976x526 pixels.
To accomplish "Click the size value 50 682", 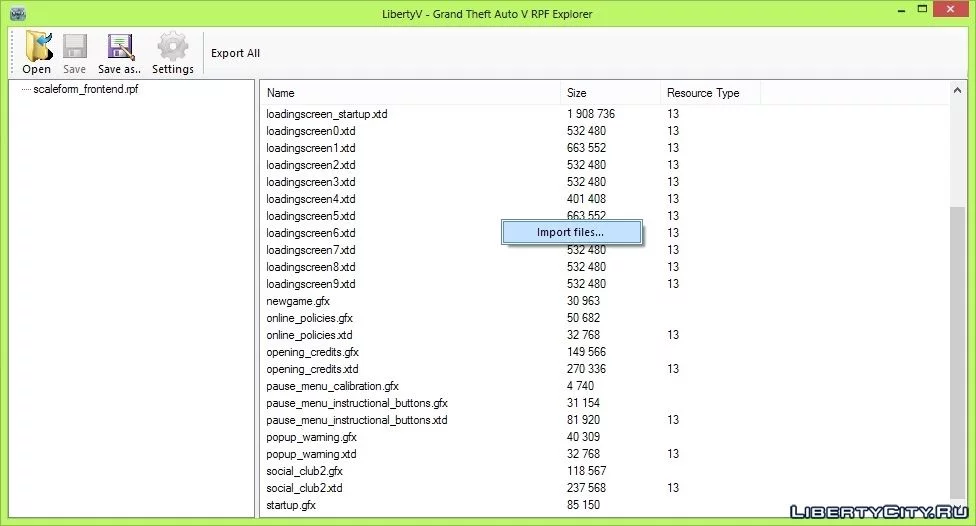I will [583, 317].
